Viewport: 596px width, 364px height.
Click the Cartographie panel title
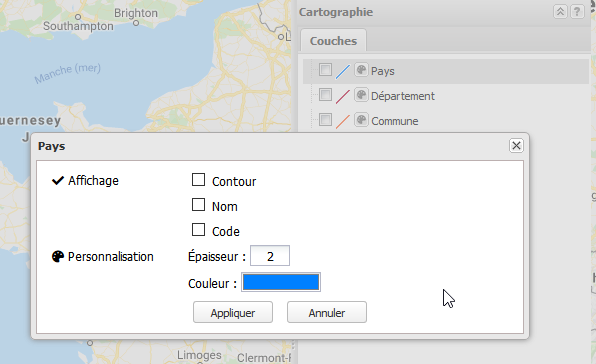point(336,12)
